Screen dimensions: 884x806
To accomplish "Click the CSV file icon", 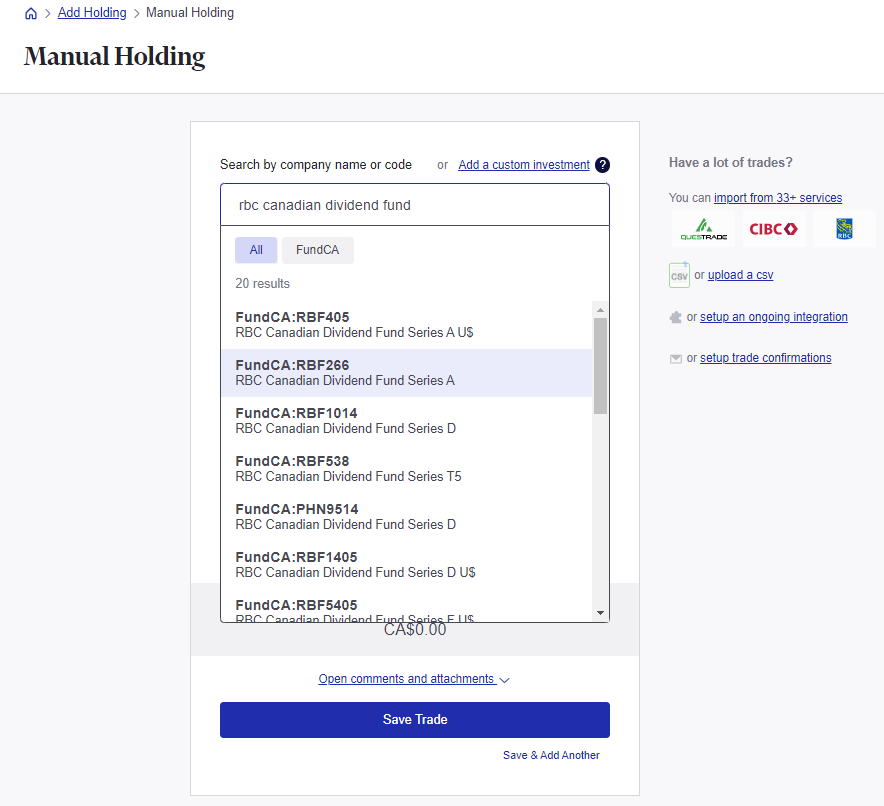I will tap(678, 274).
